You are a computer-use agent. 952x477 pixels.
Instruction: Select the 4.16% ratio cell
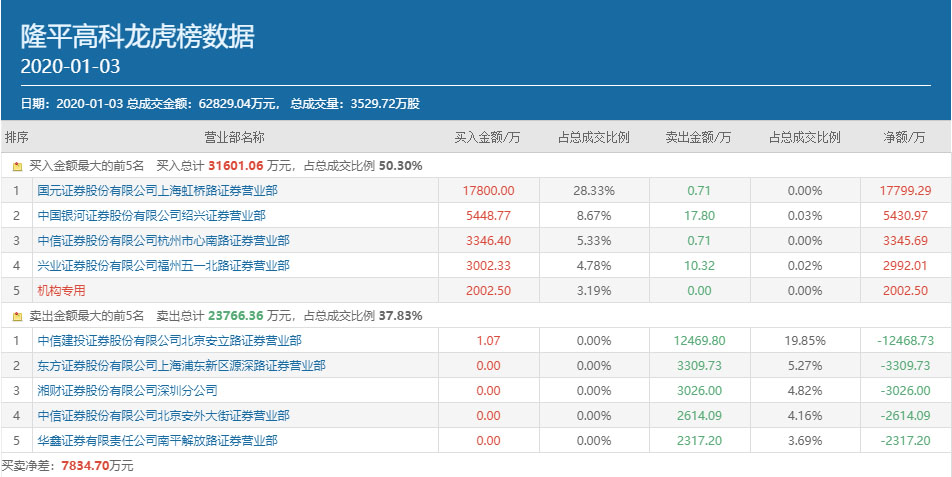[x=804, y=416]
